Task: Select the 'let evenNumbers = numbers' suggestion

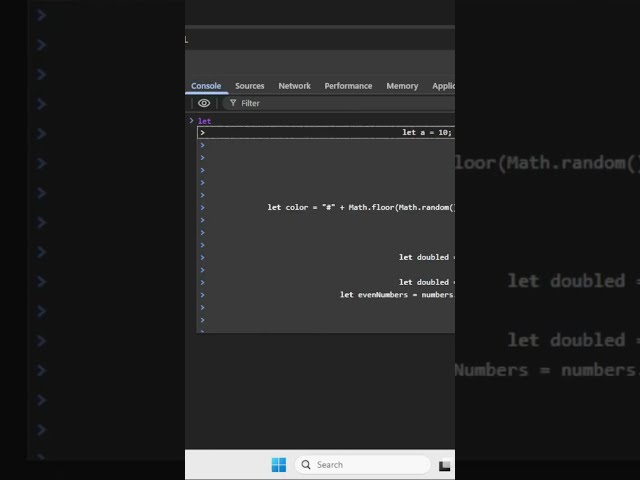Action: 326,295
